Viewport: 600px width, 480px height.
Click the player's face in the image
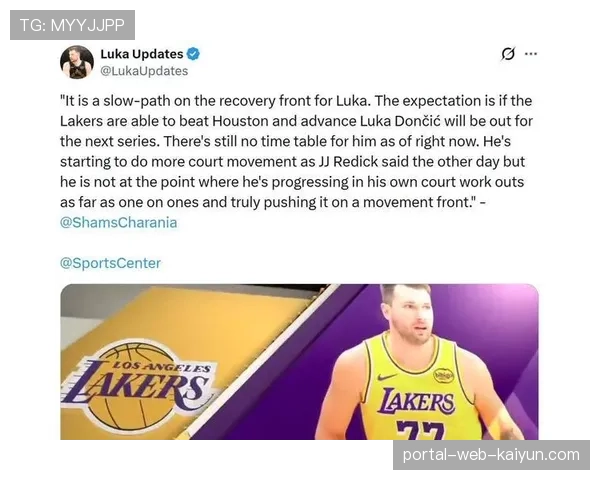coord(413,320)
